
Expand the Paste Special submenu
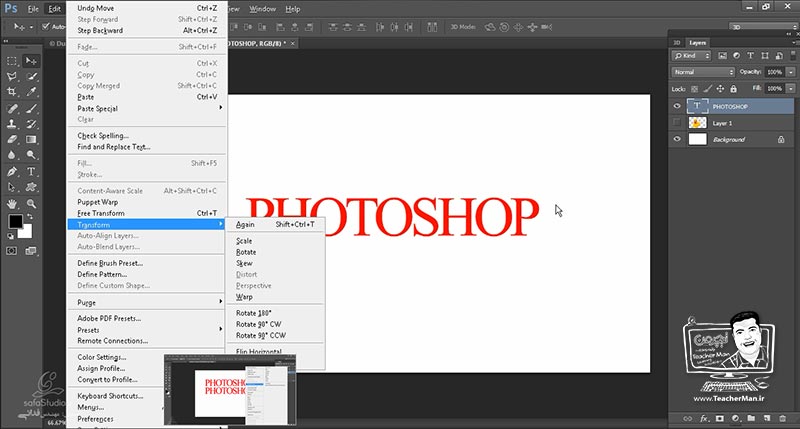[x=147, y=108]
